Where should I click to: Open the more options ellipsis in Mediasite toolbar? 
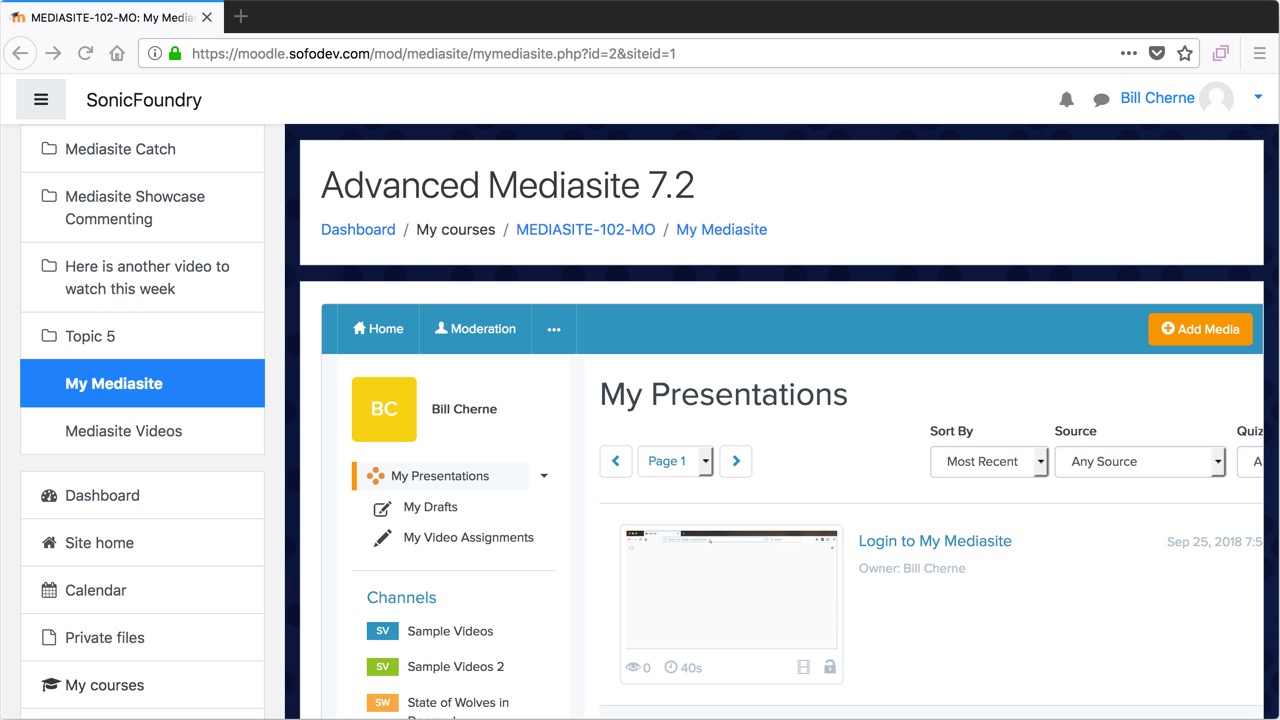(554, 329)
